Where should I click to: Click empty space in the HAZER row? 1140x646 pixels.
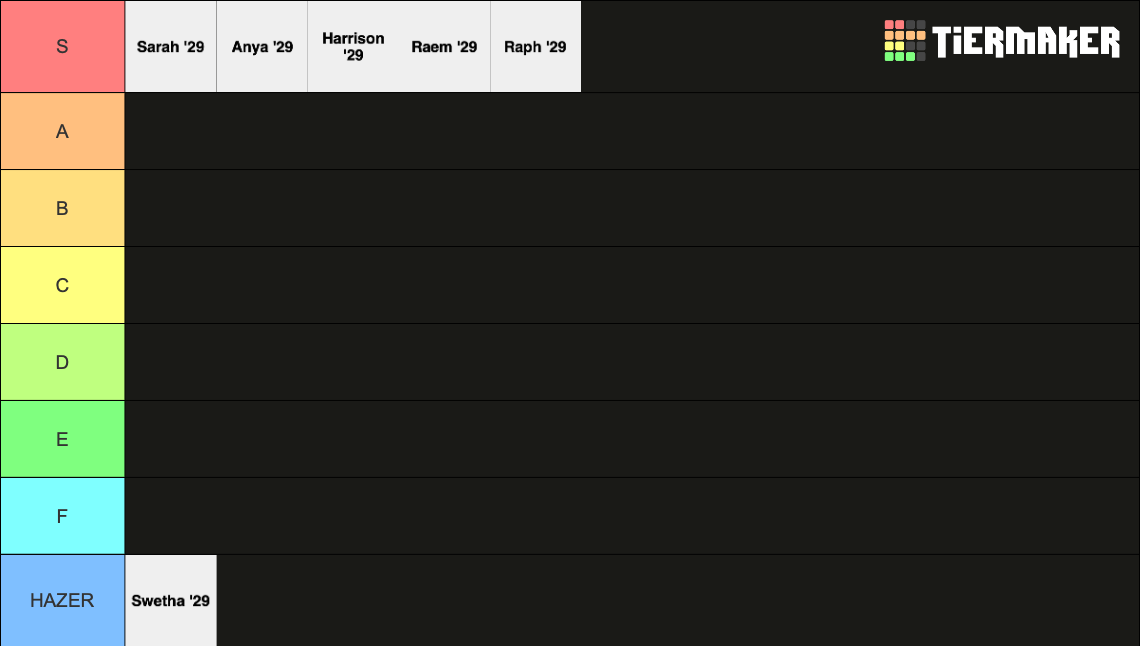click(x=678, y=600)
